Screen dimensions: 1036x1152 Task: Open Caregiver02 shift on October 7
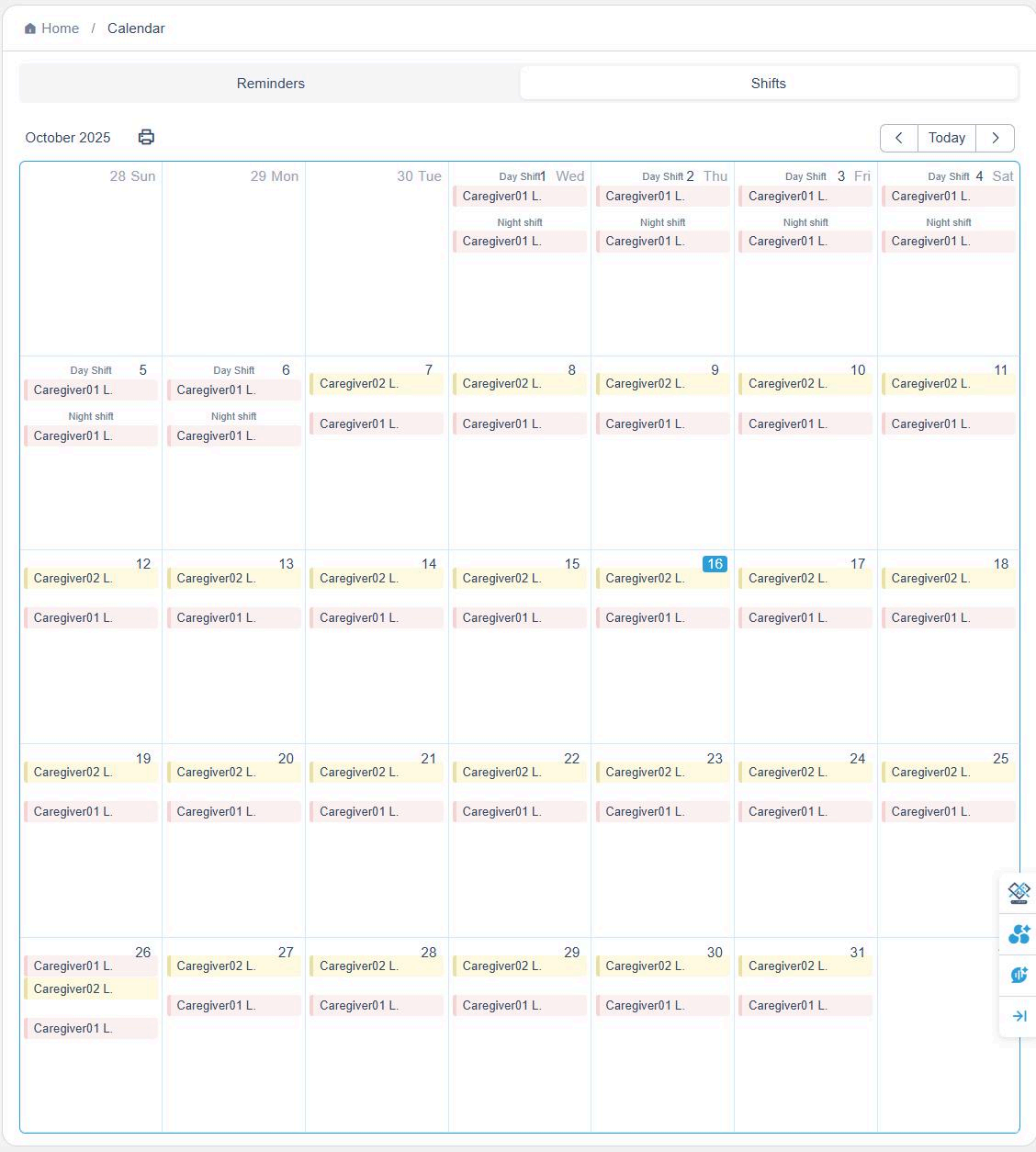click(x=376, y=384)
